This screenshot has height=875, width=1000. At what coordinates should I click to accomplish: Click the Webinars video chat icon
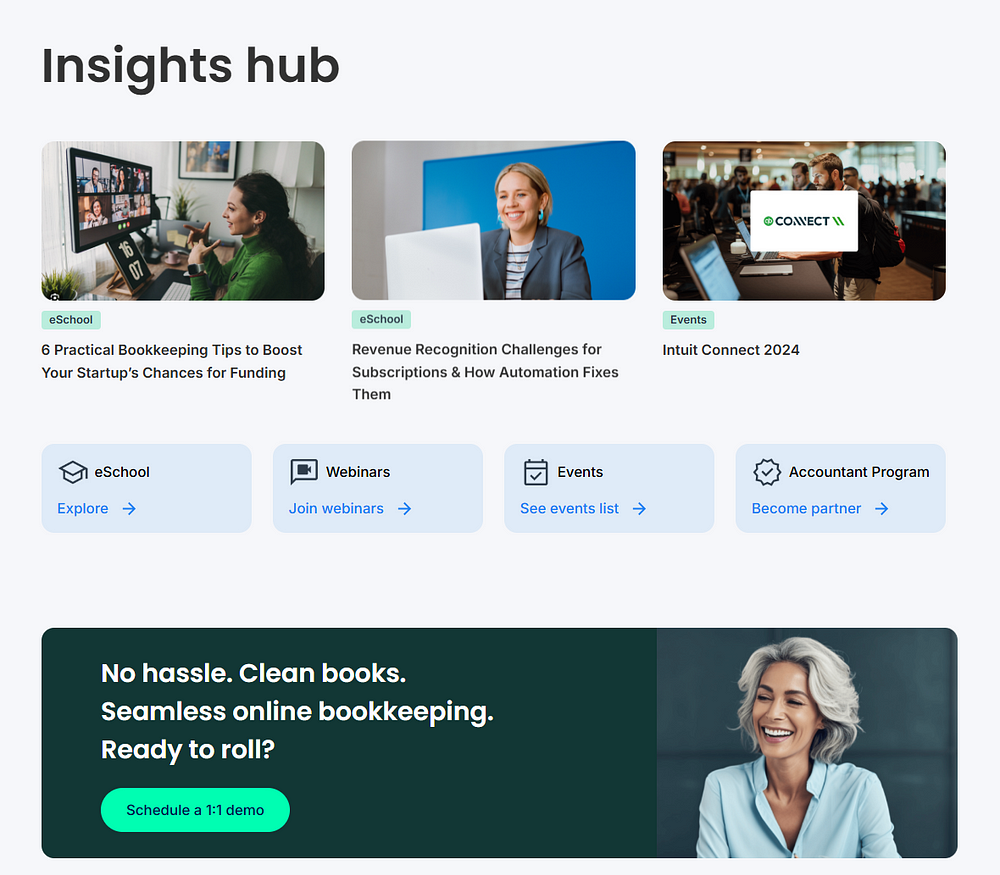(304, 472)
